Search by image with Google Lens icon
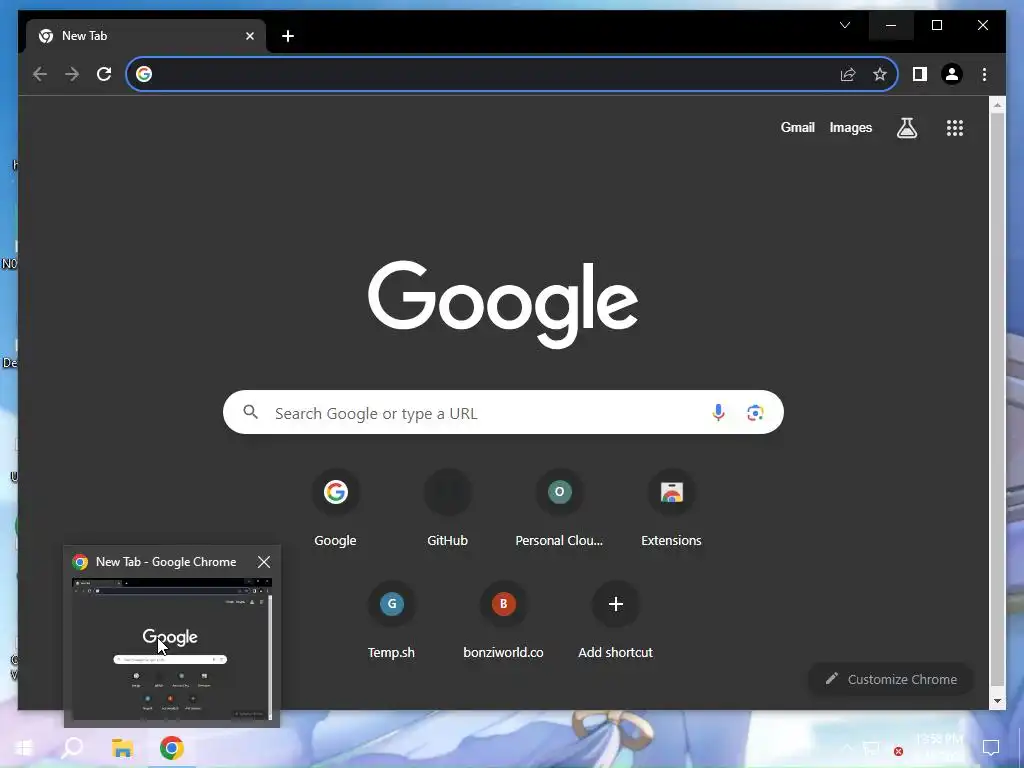This screenshot has width=1024, height=768. [755, 412]
